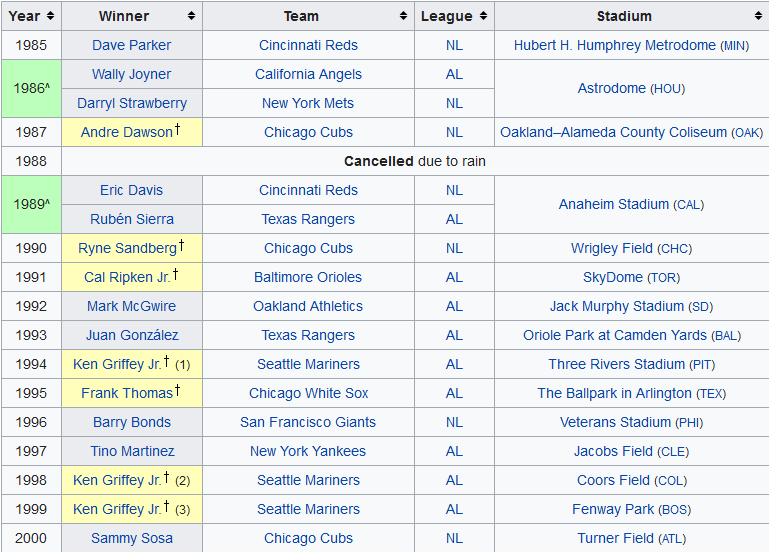The height and width of the screenshot is (552, 769).
Task: Sort table by Stadium column arrows
Action: [758, 16]
